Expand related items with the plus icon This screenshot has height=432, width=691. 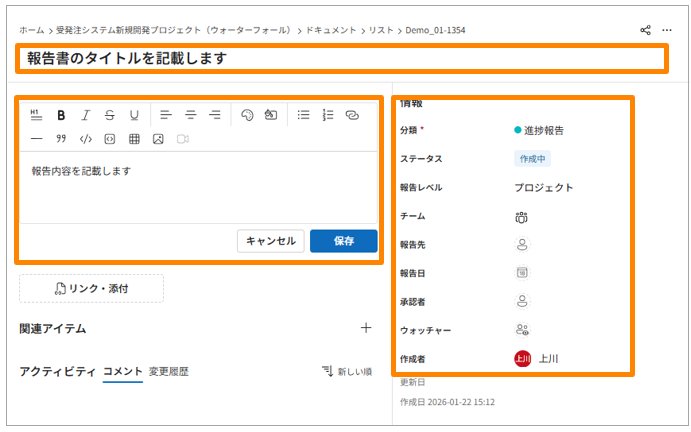(x=366, y=327)
